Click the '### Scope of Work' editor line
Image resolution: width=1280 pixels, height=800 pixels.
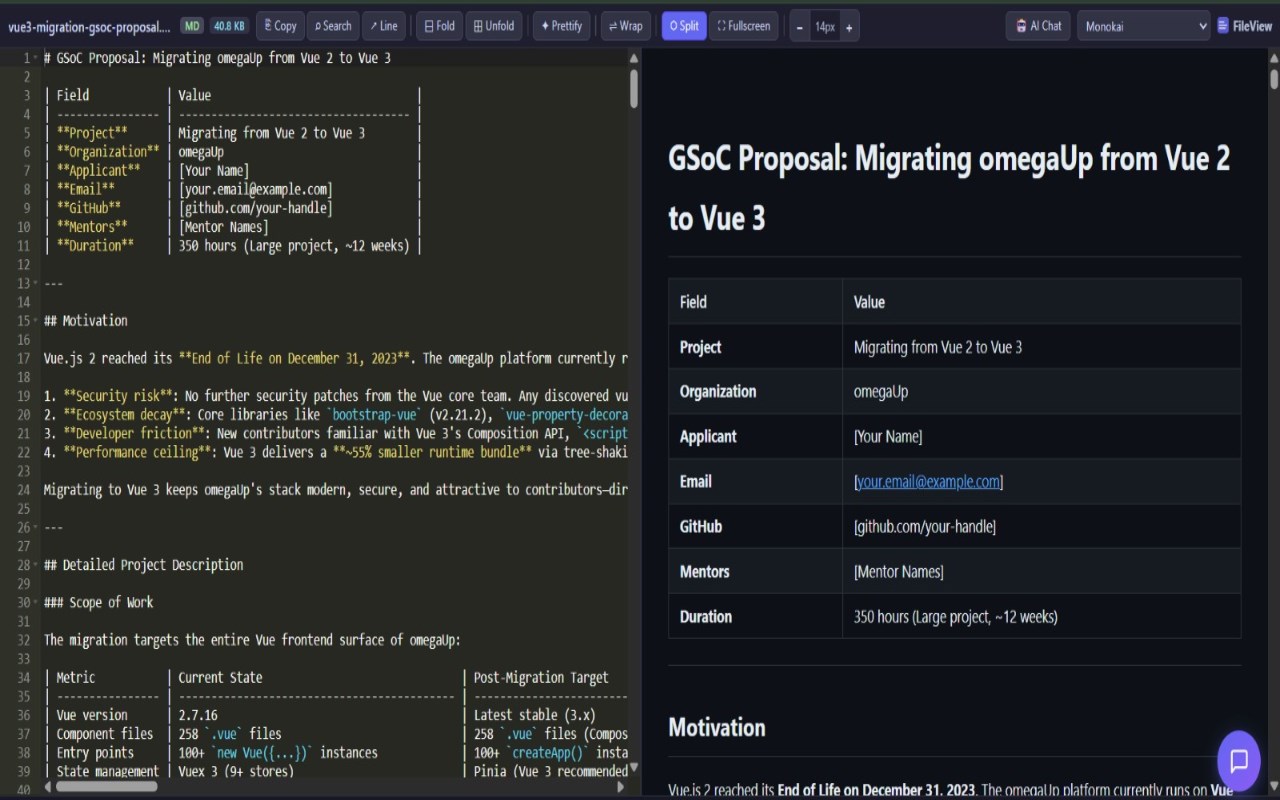99,603
